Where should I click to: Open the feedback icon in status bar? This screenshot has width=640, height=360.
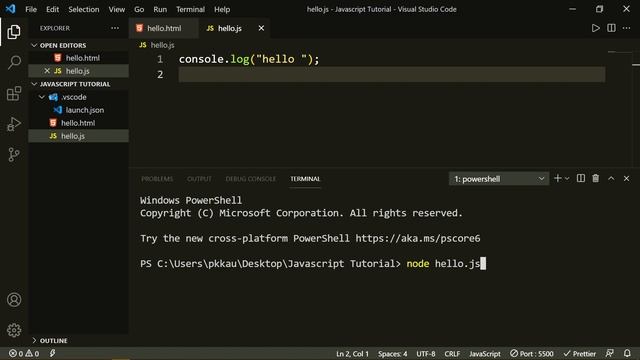[x=610, y=353]
